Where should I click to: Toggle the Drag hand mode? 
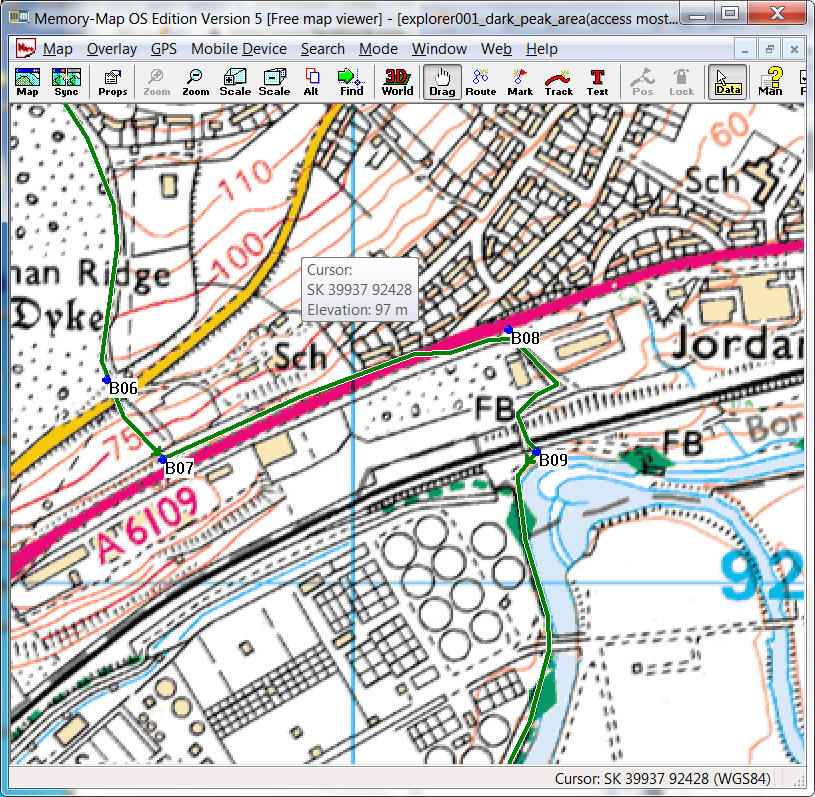tap(442, 82)
